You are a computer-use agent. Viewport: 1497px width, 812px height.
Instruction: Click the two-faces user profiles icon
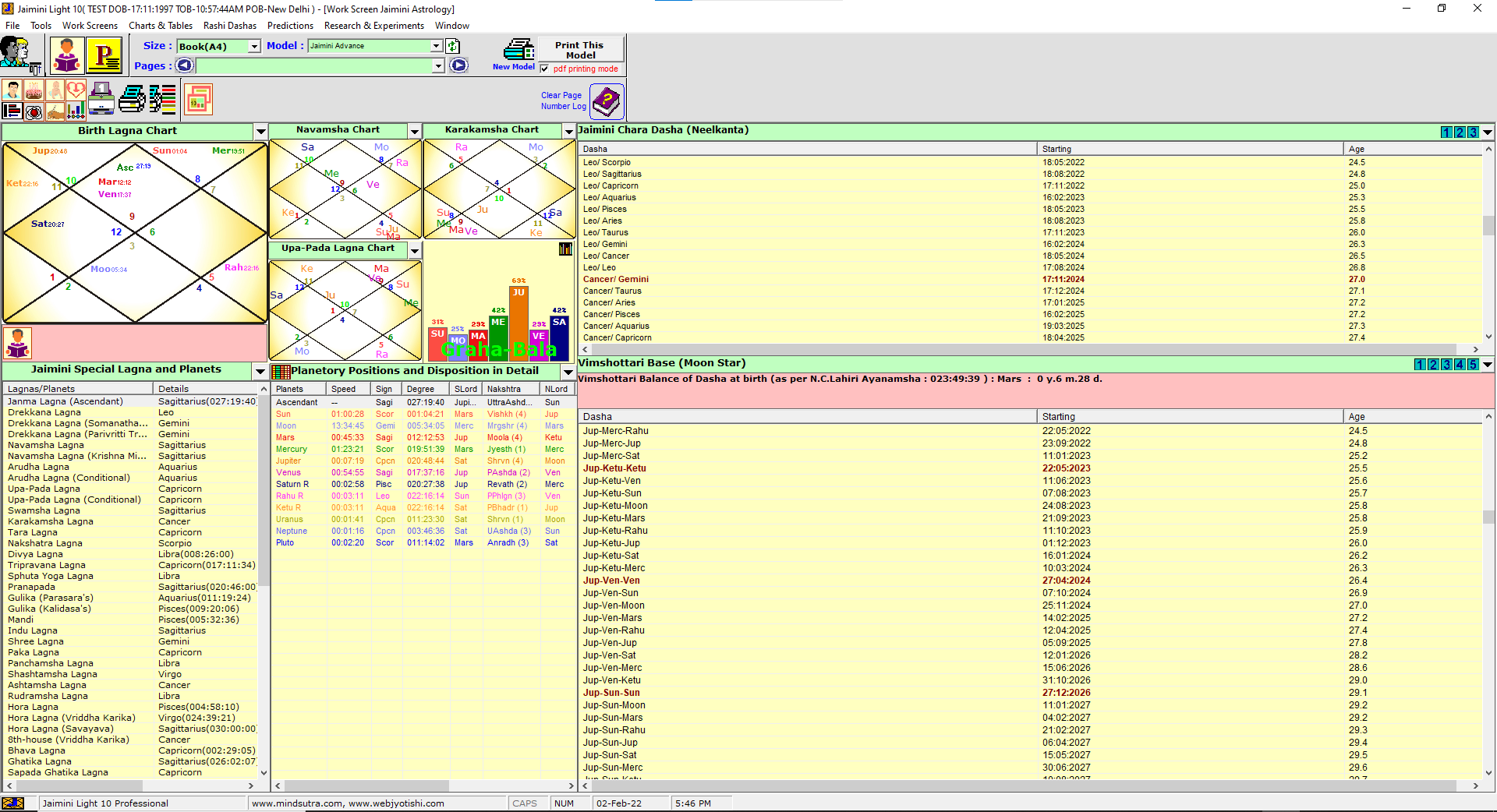tap(21, 55)
